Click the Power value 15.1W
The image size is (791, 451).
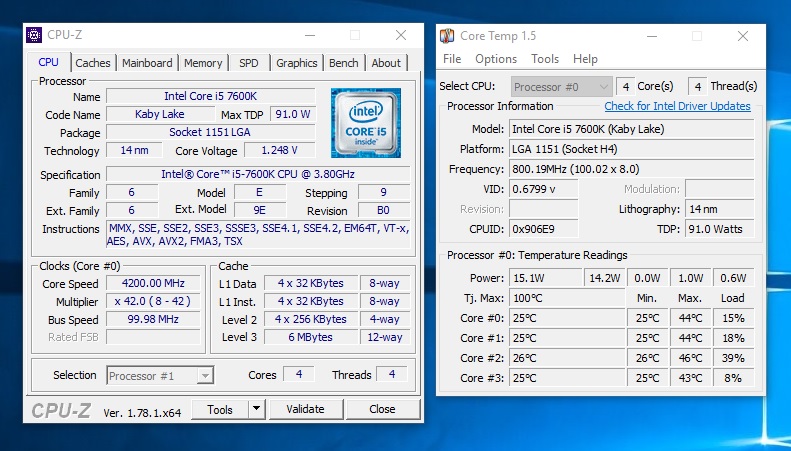545,278
